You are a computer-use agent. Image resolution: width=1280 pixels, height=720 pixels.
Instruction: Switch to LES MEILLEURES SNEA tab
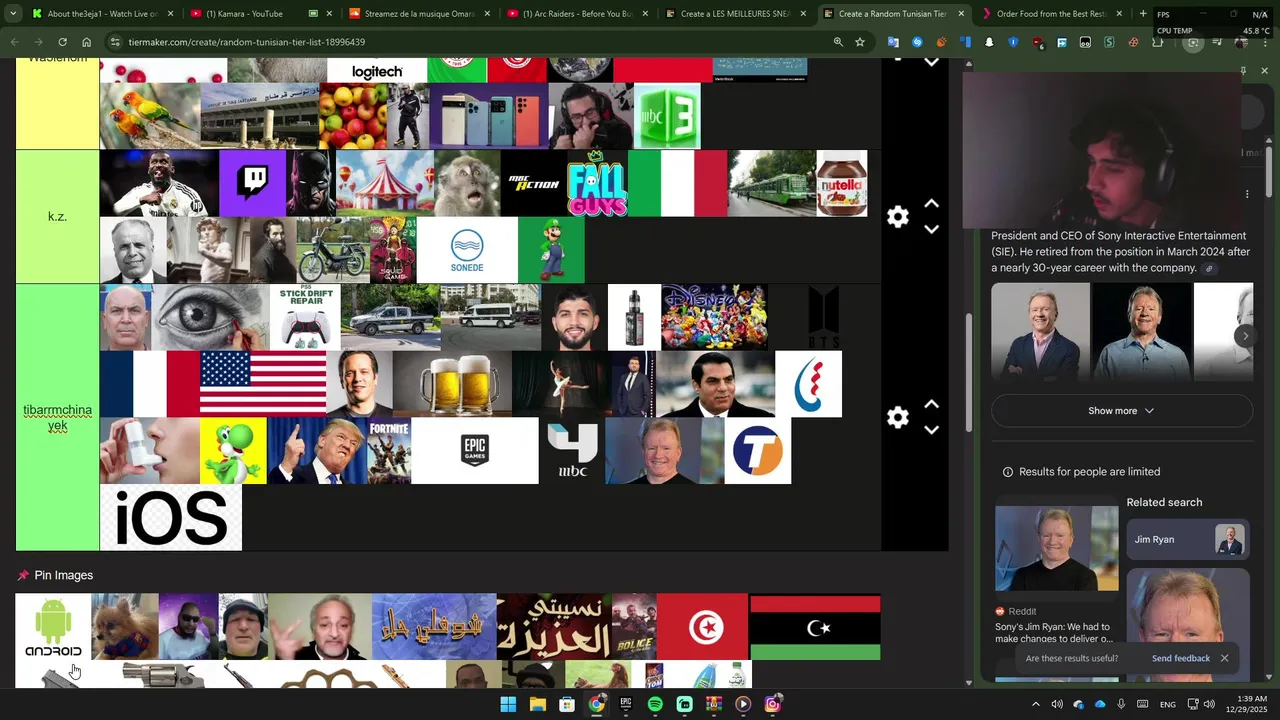pyautogui.click(x=735, y=14)
